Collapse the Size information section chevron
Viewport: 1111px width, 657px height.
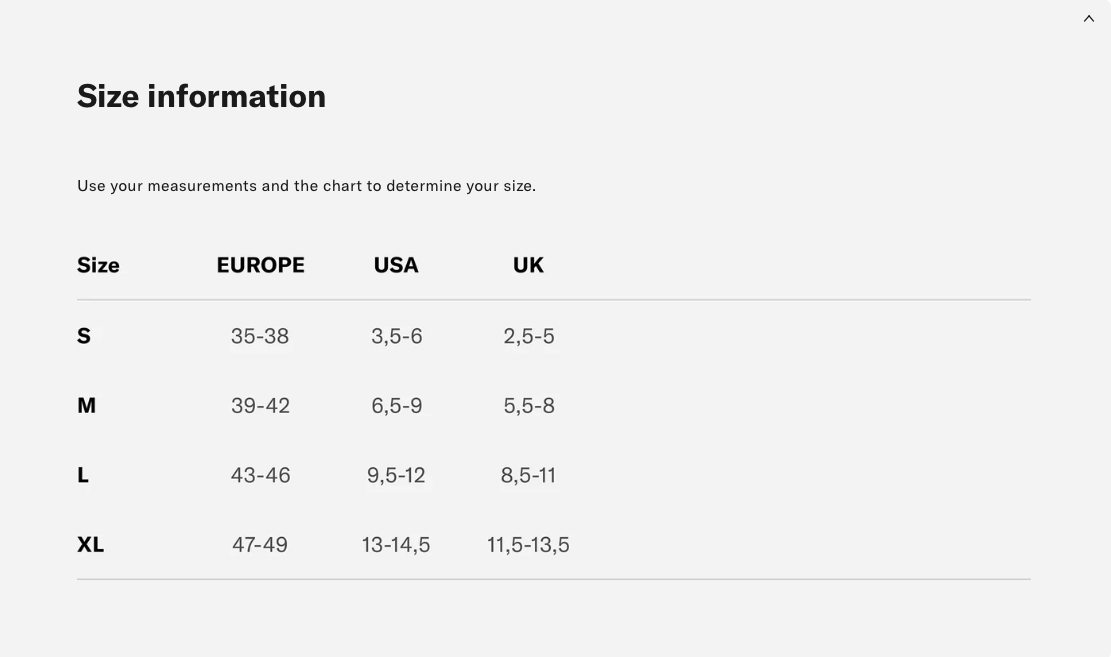click(1089, 19)
